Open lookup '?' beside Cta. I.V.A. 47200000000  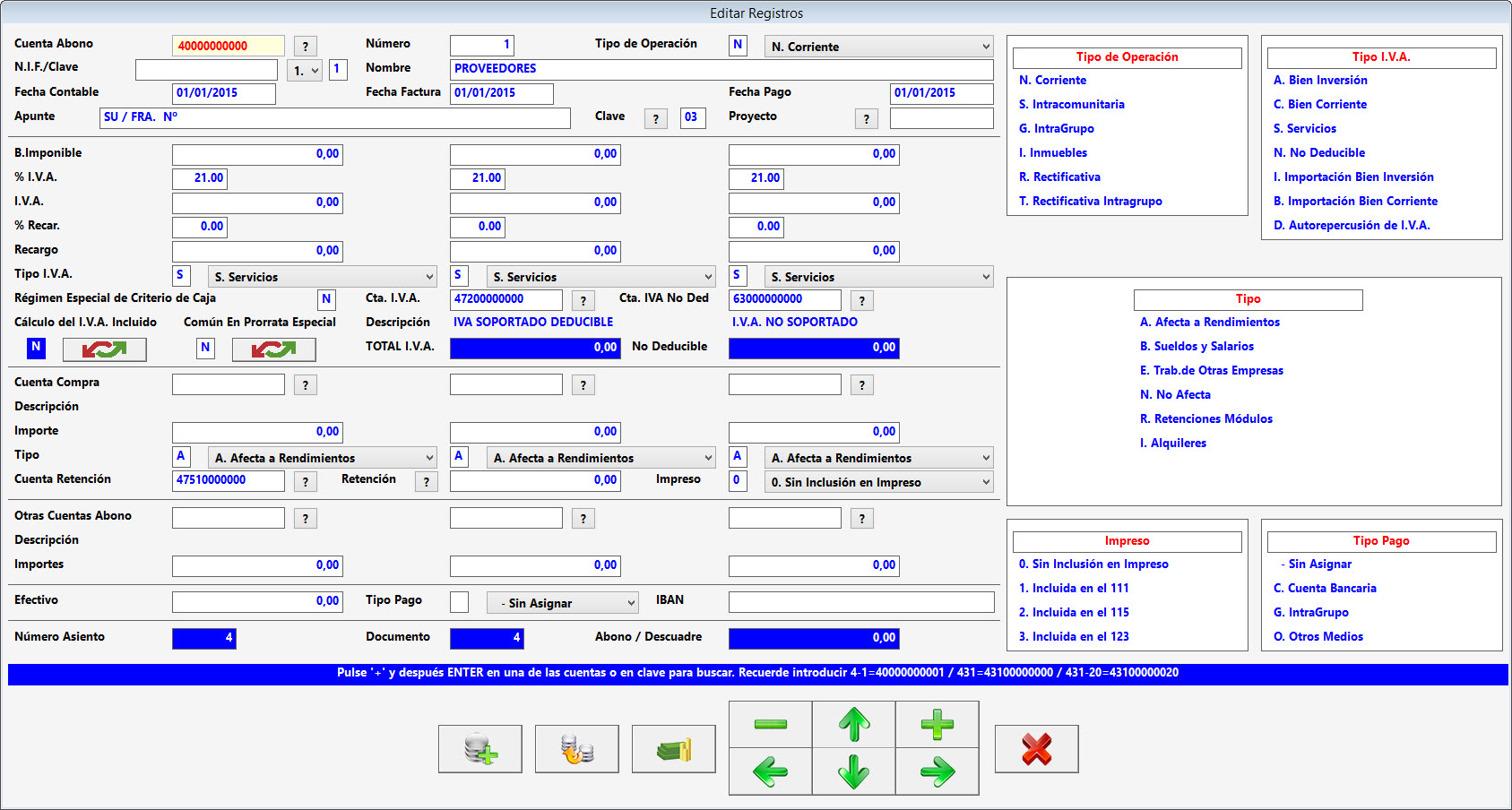pos(583,301)
